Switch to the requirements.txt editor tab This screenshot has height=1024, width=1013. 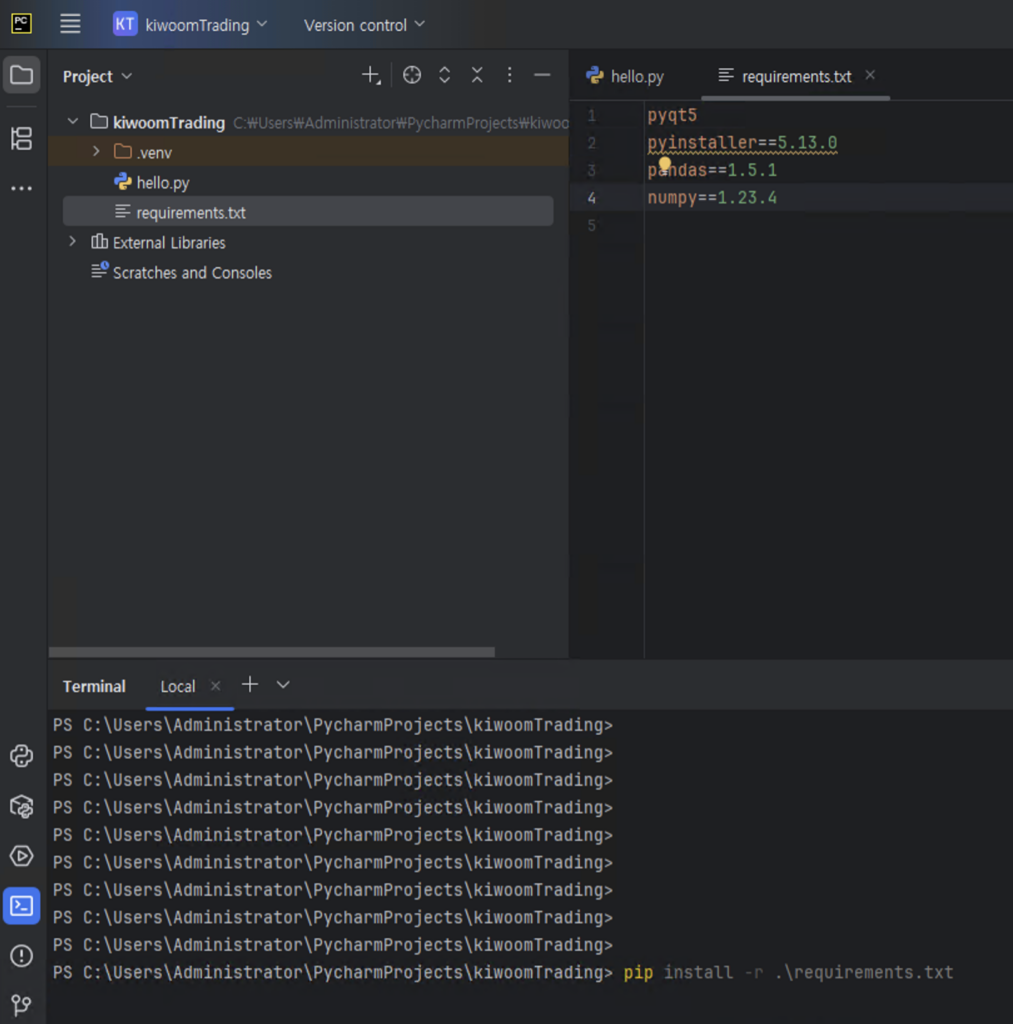(x=796, y=77)
